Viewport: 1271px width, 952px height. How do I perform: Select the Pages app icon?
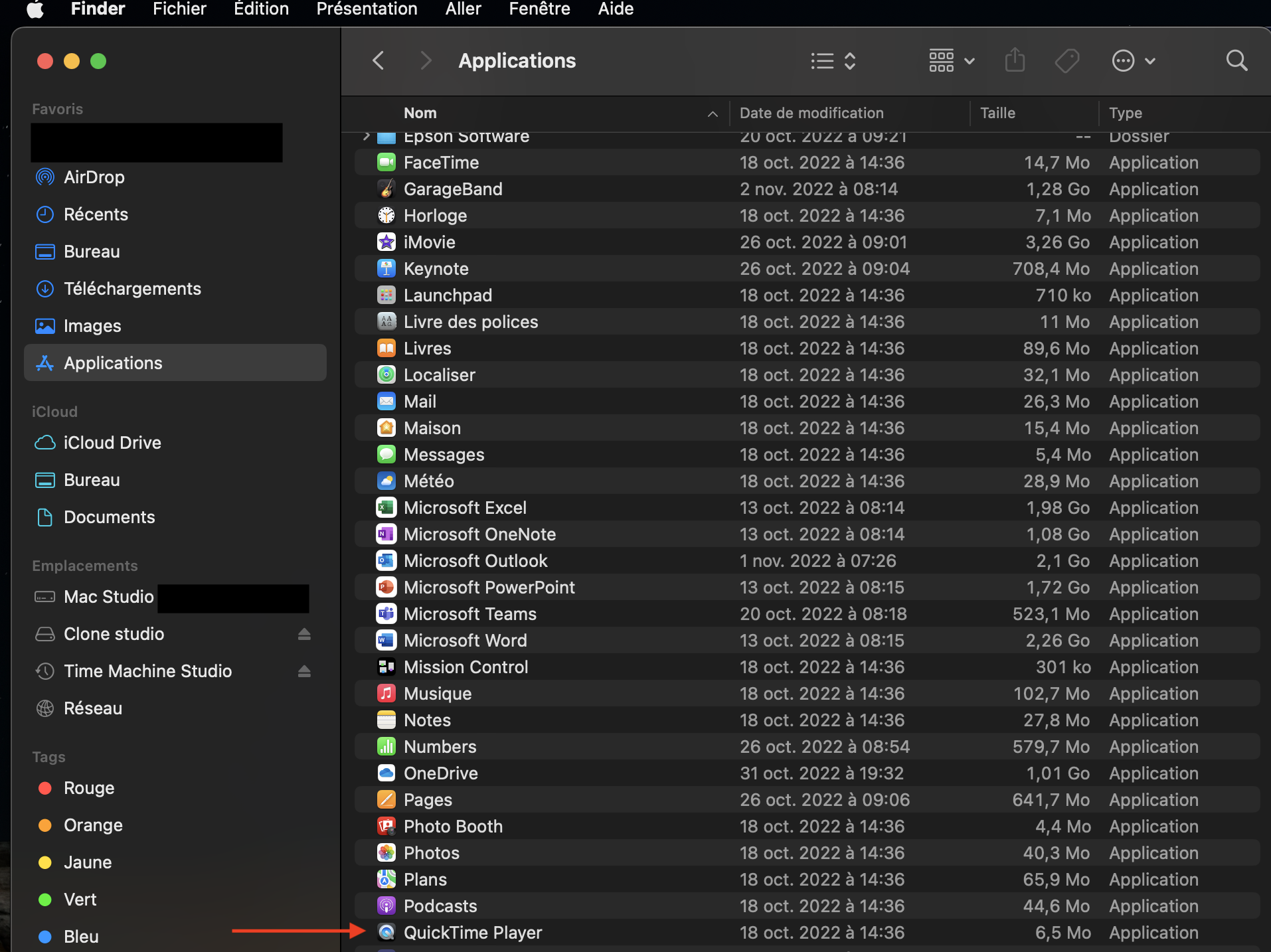tap(386, 800)
